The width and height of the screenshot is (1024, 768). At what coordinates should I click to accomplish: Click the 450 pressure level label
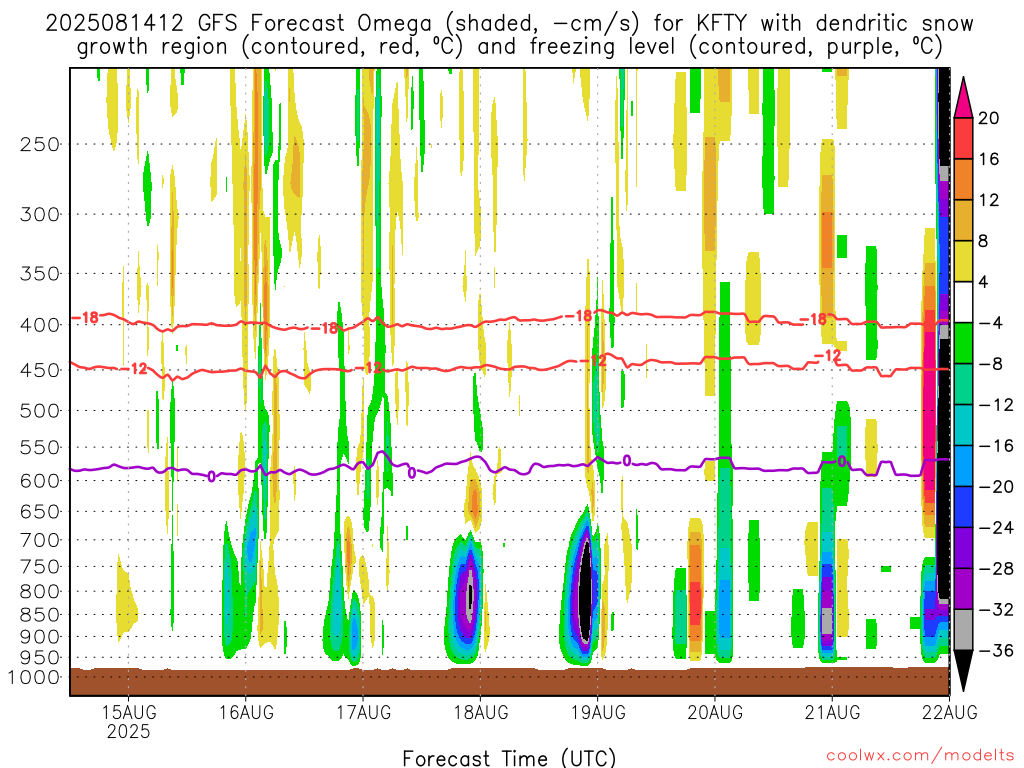tap(40, 370)
